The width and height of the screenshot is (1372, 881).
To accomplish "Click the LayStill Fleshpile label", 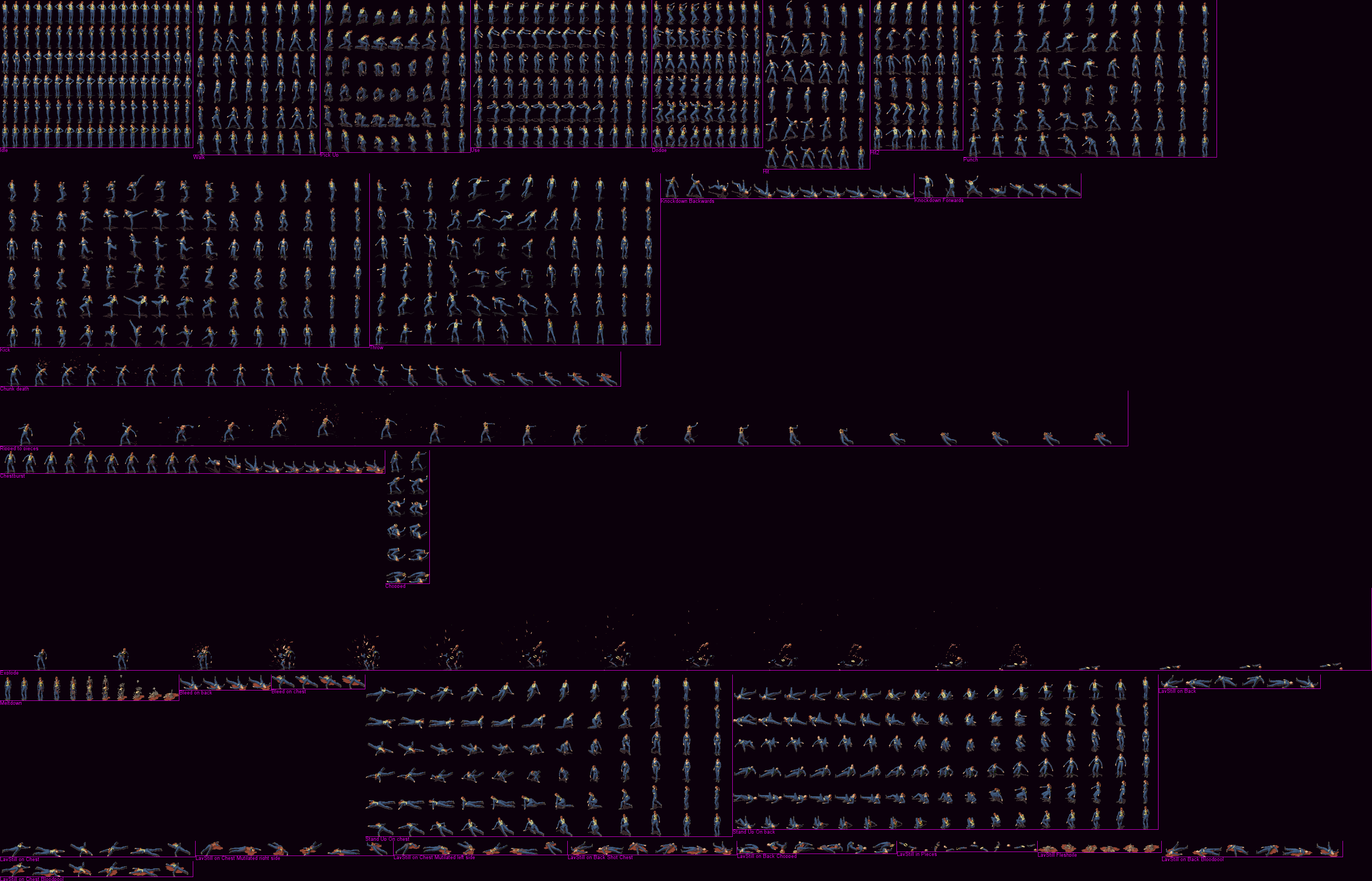I will (x=1058, y=855).
